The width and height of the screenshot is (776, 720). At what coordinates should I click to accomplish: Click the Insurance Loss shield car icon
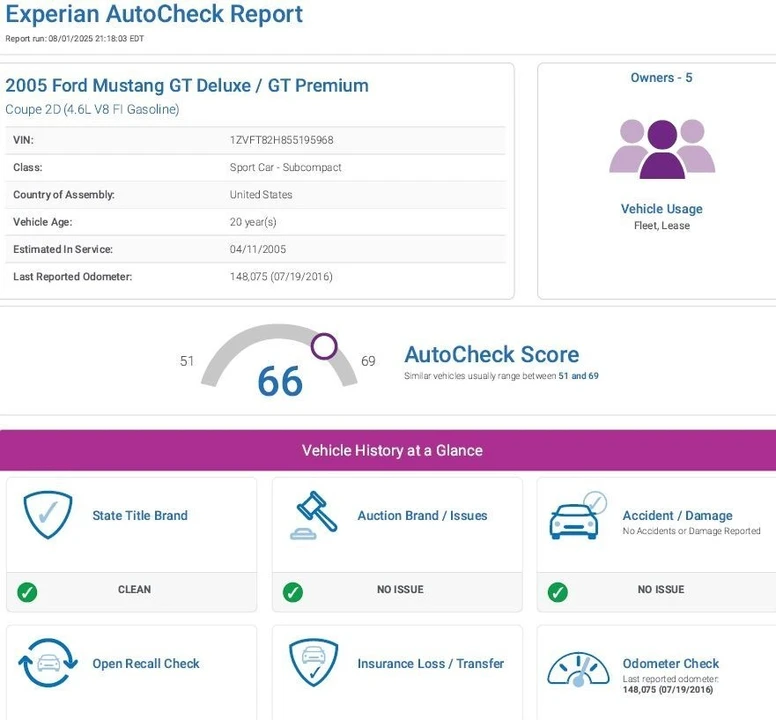[314, 663]
